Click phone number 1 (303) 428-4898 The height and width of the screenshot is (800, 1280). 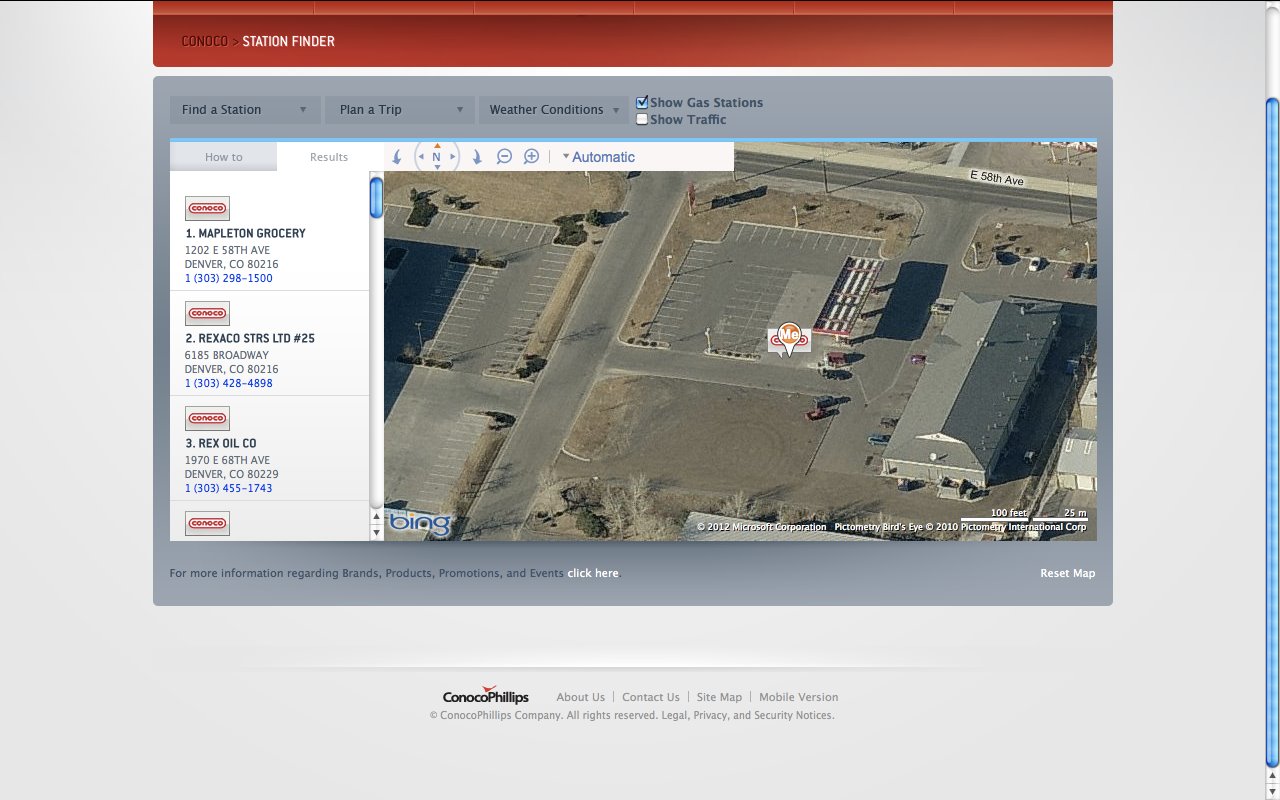tap(228, 383)
